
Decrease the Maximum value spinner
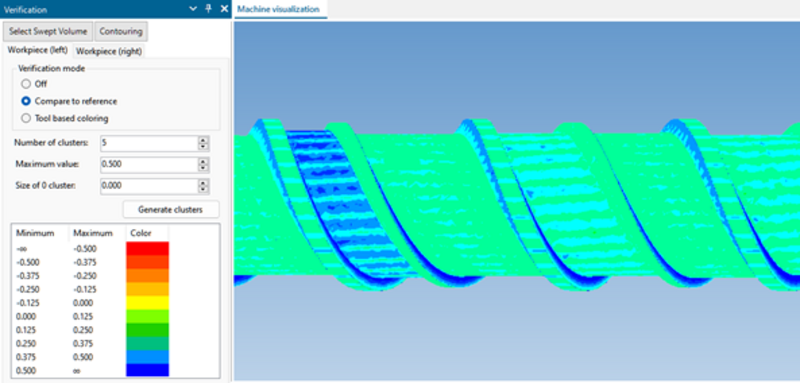pos(204,168)
